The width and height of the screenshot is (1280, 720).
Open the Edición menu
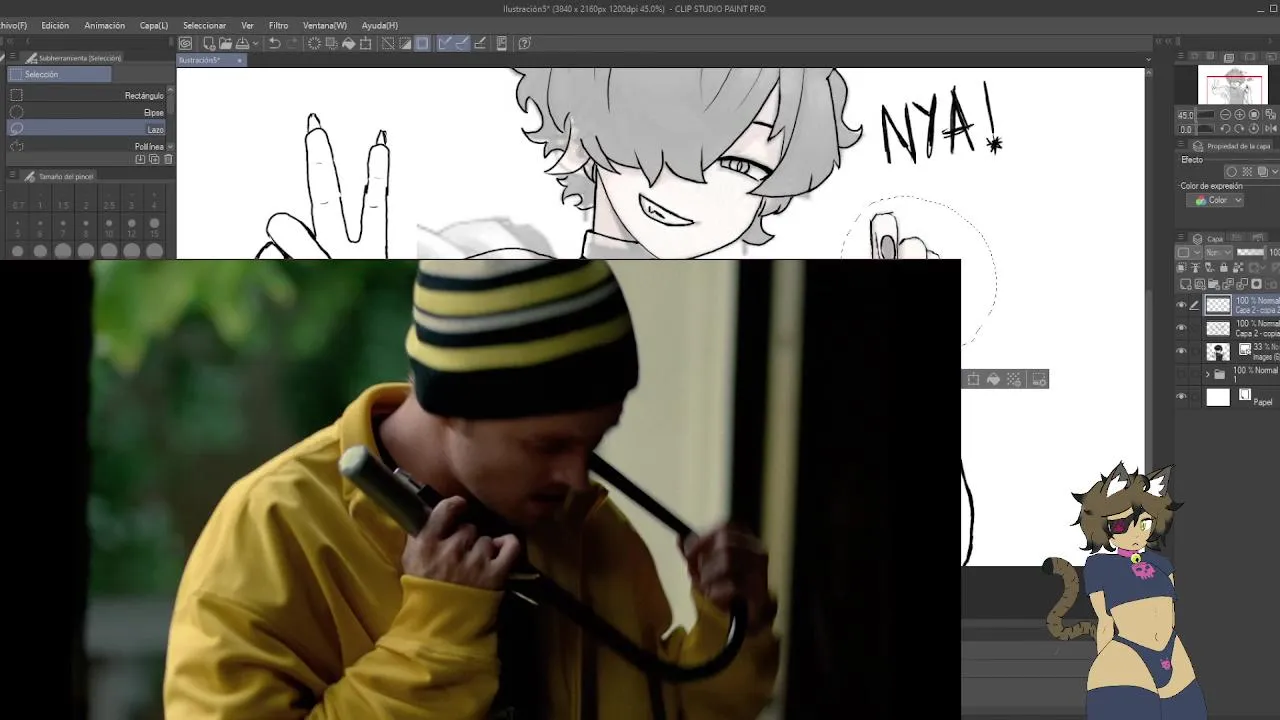pyautogui.click(x=55, y=25)
